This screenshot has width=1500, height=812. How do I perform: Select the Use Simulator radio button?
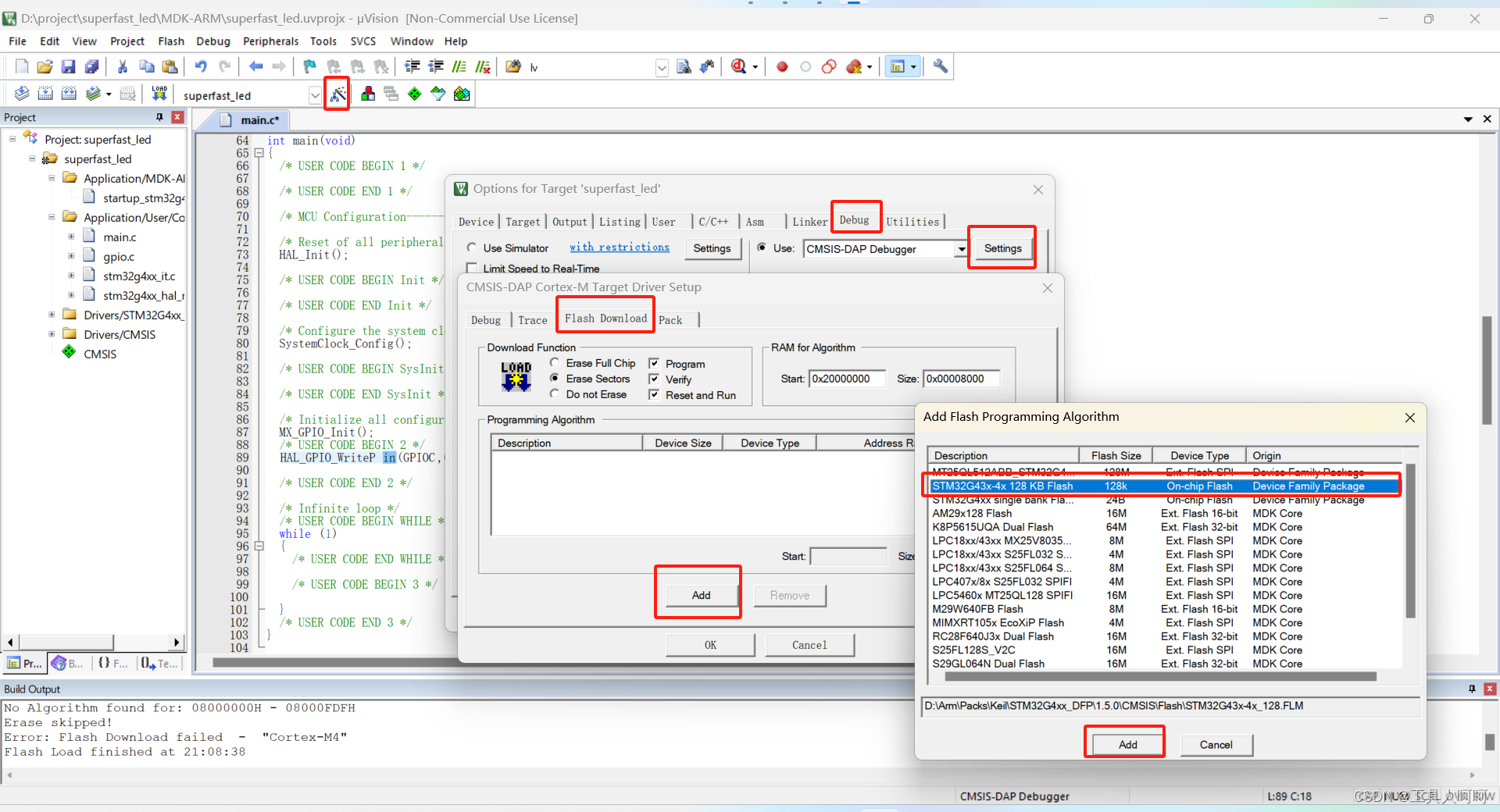click(x=472, y=248)
